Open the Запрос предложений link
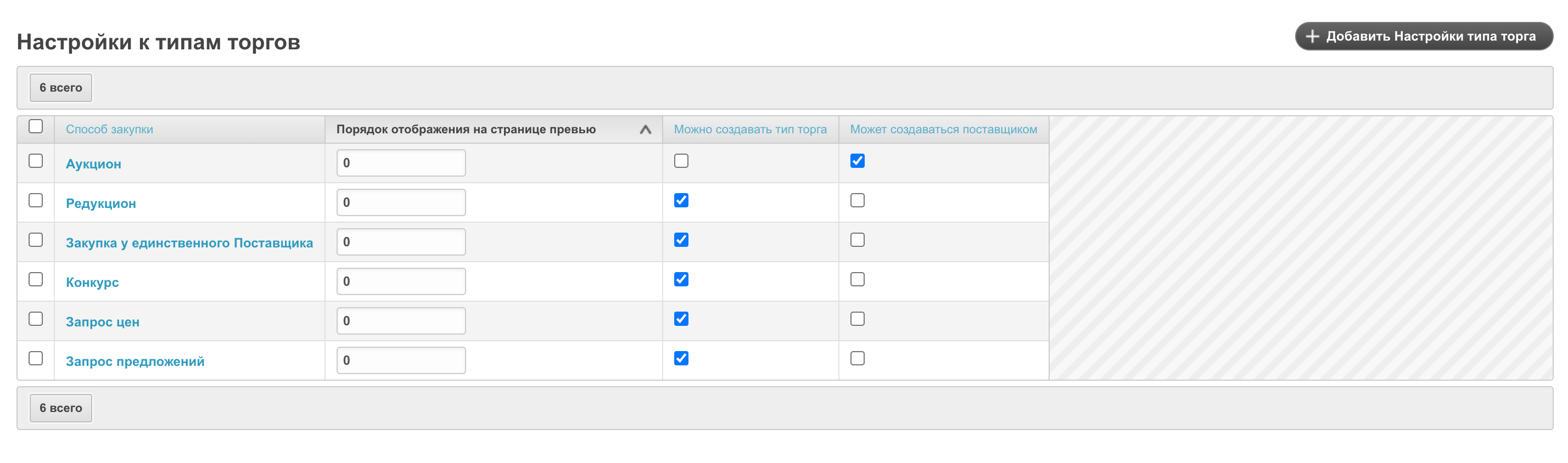Viewport: 1568px width, 463px height. pos(135,362)
